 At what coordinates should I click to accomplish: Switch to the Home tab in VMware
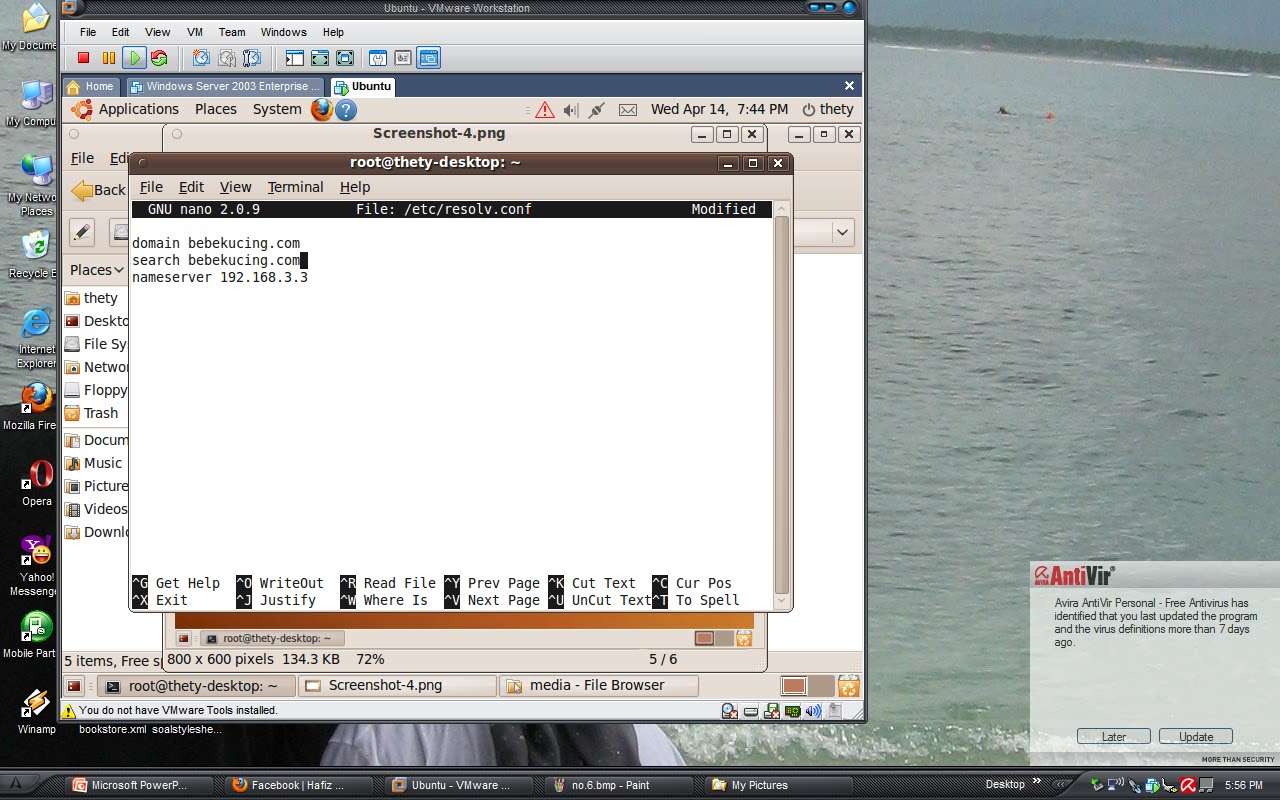91,86
